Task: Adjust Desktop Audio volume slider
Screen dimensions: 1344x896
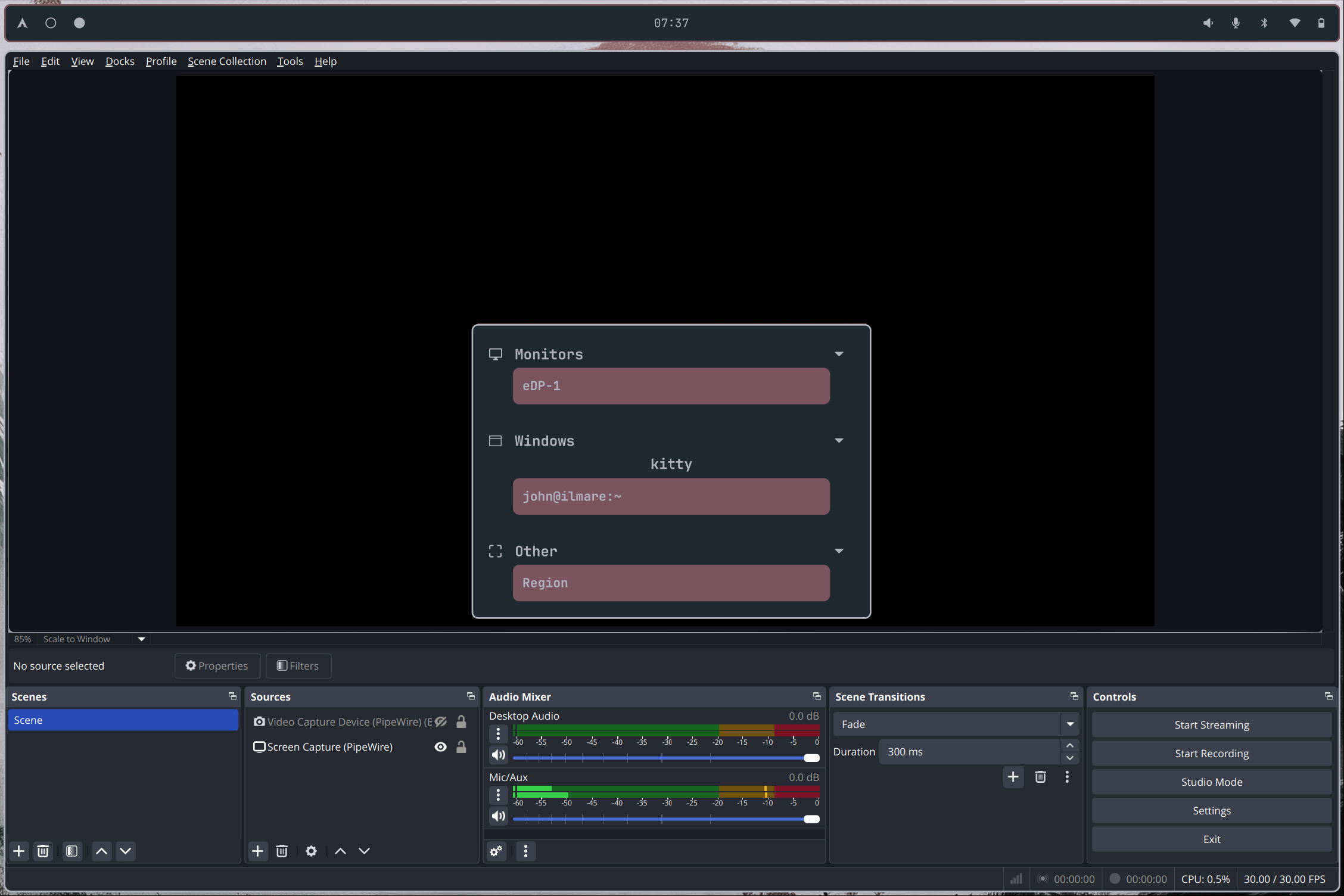Action: click(666, 758)
